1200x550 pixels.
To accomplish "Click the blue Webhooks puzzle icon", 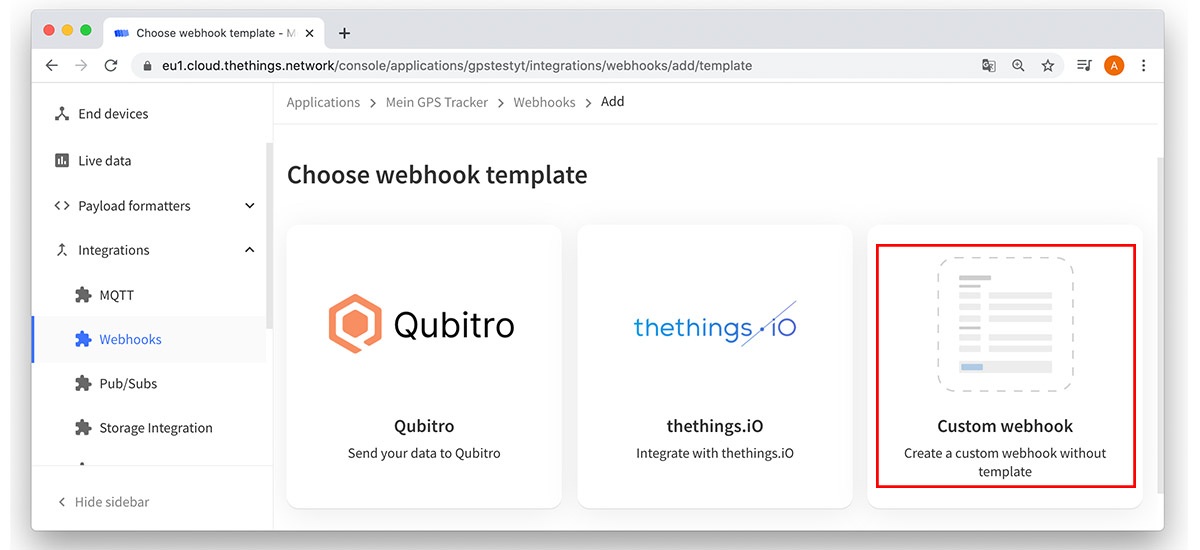I will tap(83, 339).
